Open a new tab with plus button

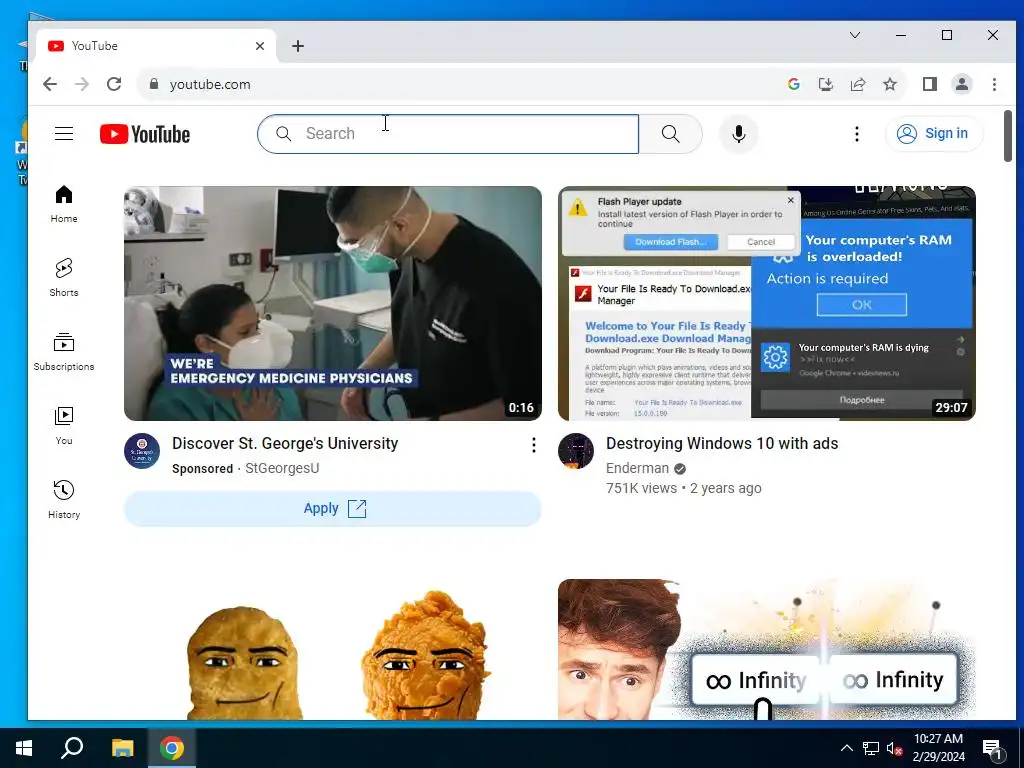tap(298, 46)
